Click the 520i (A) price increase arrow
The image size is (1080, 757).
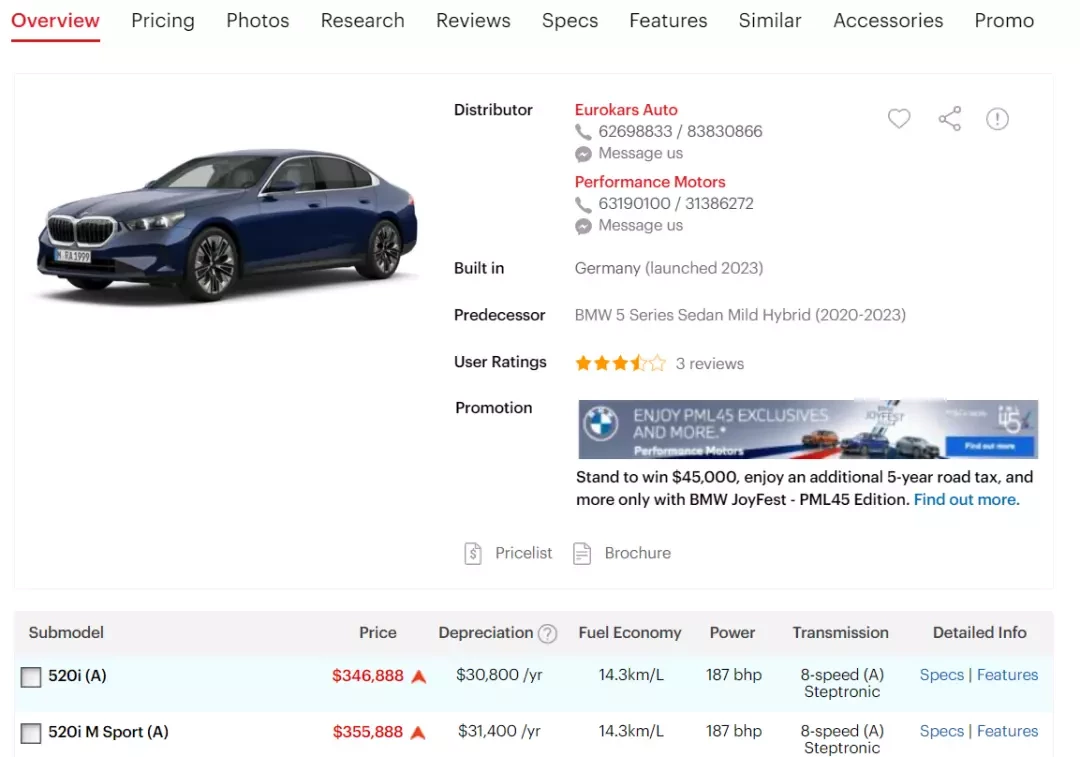419,676
